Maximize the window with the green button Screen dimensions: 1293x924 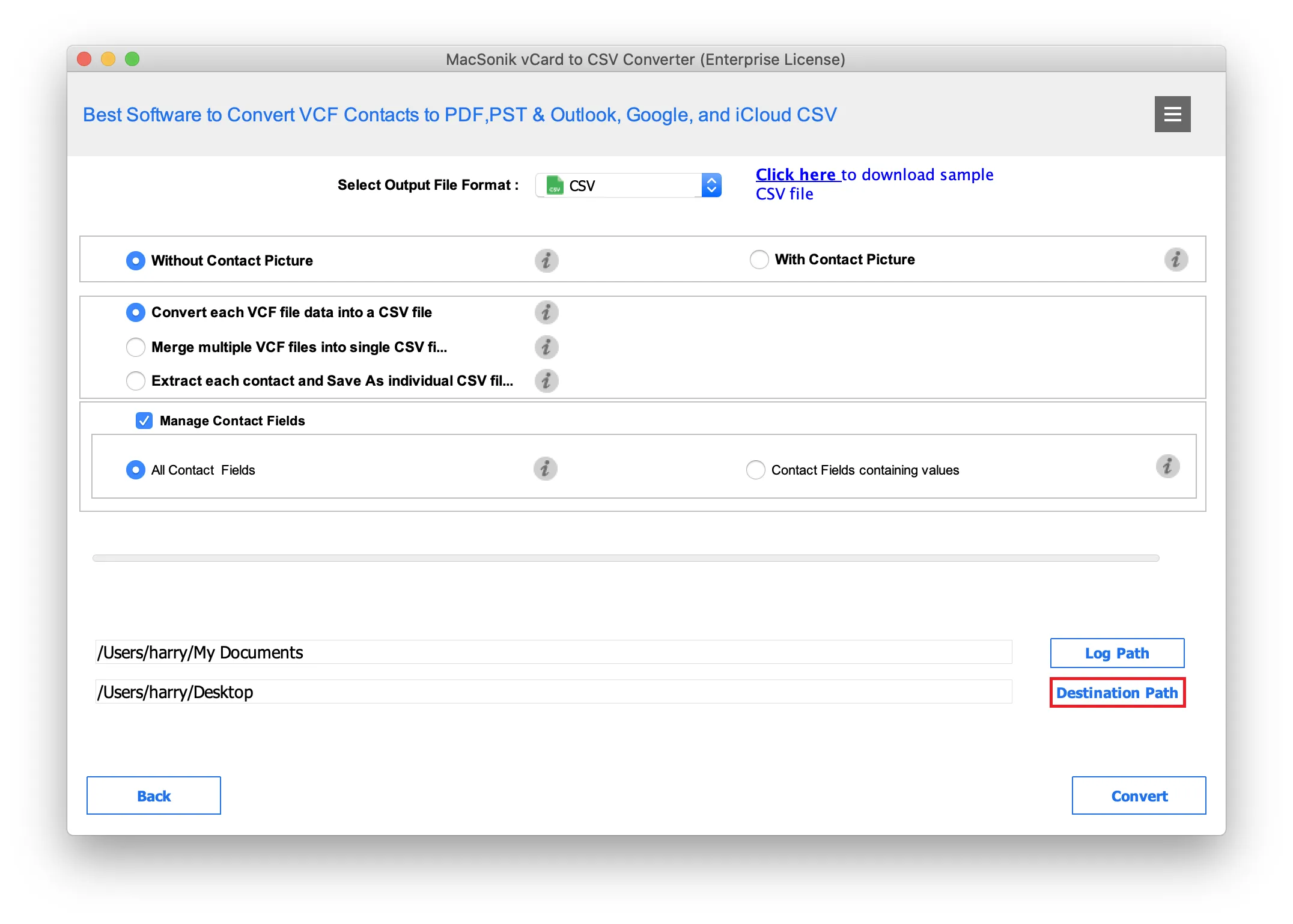[132, 59]
